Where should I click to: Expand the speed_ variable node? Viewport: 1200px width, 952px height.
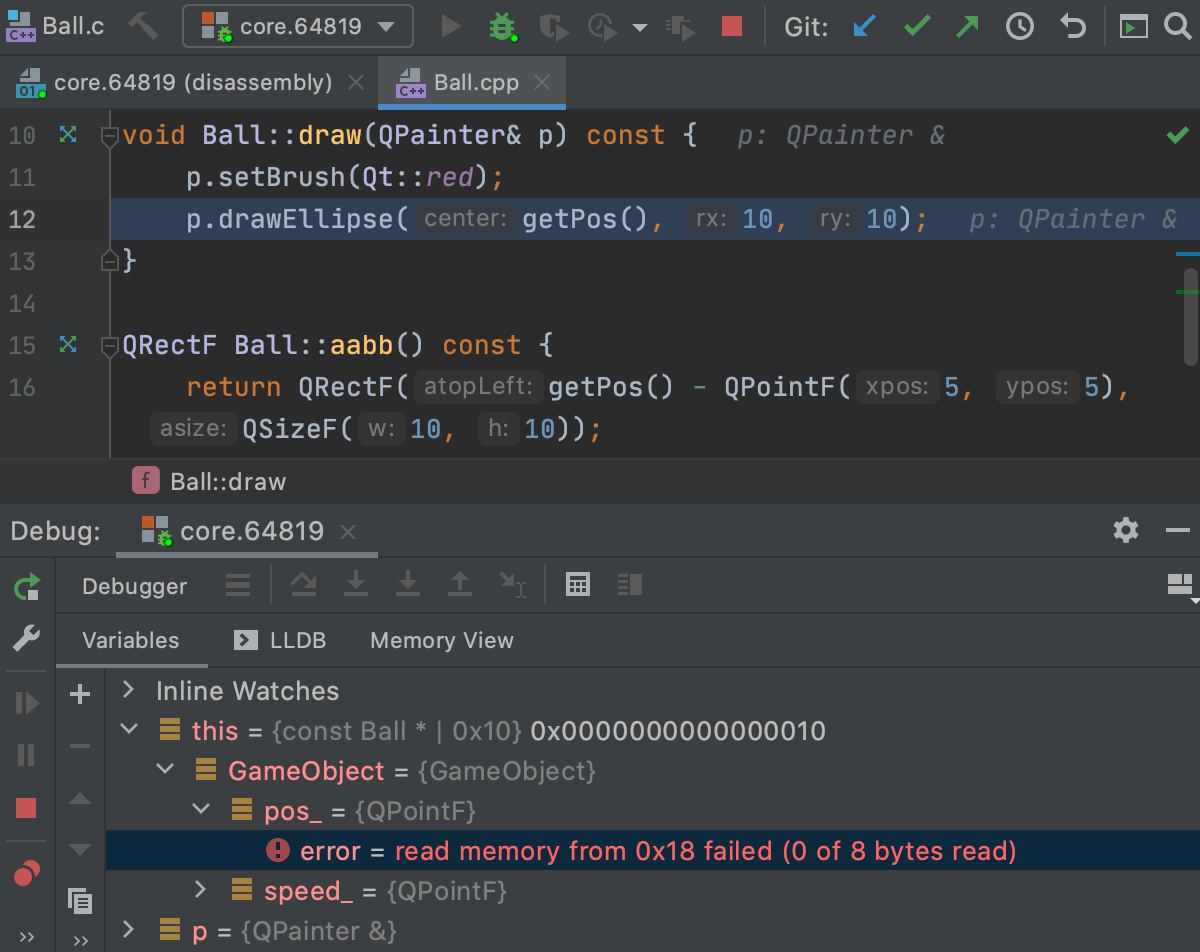(199, 890)
